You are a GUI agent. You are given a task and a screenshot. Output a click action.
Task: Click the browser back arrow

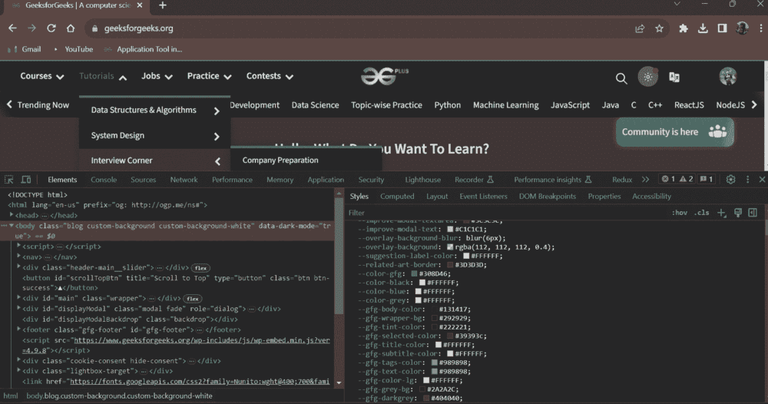[x=13, y=28]
